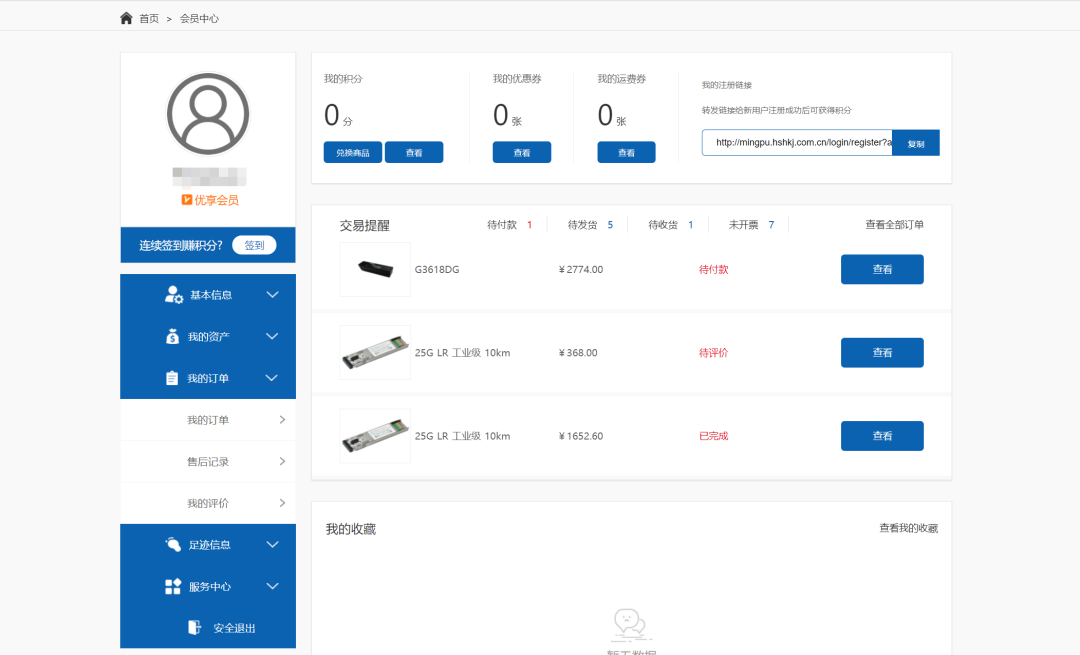This screenshot has height=655, width=1080.
Task: Click 查看 button under 我的积分
Action: pos(414,152)
